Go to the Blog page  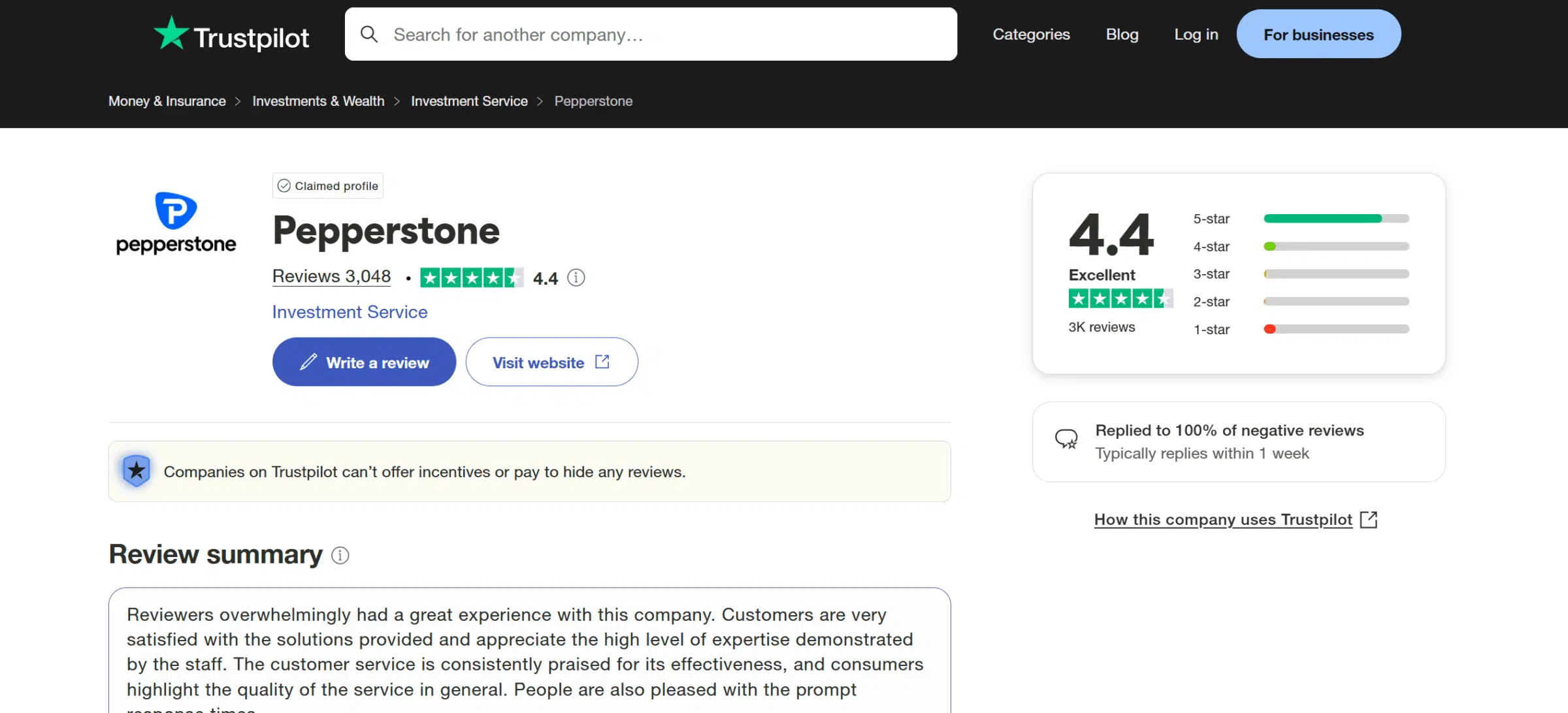1122,34
